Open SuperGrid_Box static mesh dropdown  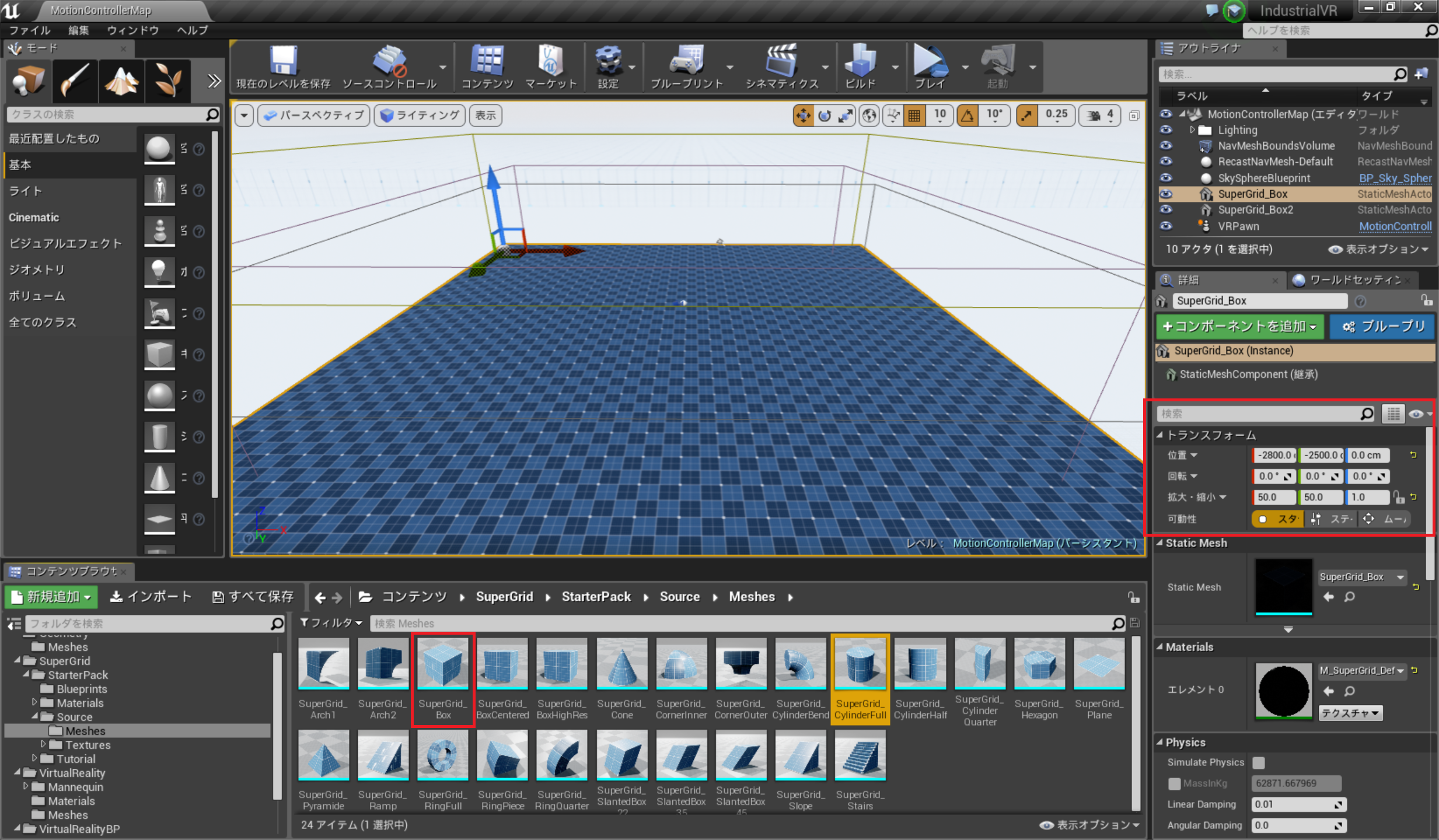coord(1363,577)
